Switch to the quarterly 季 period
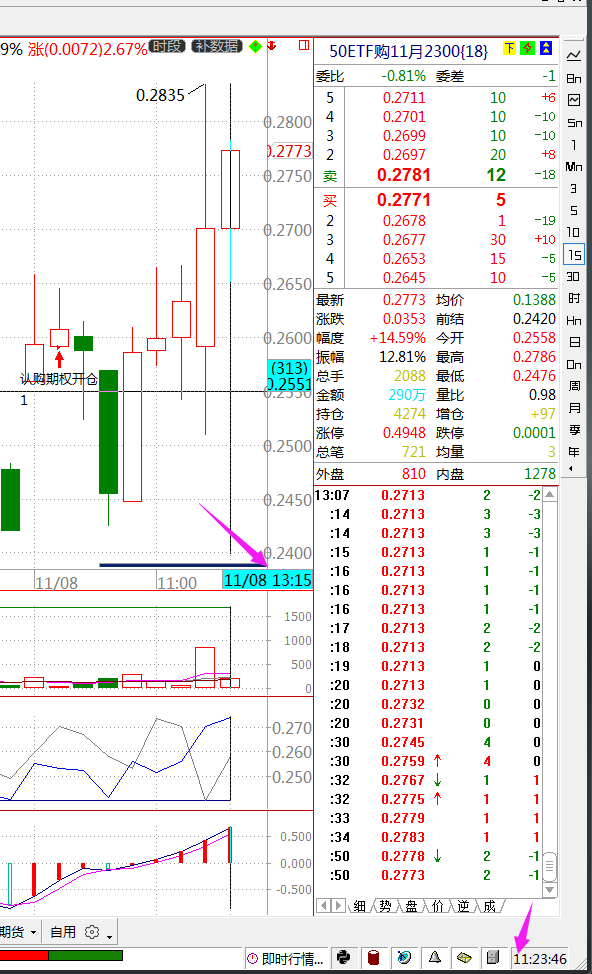 tap(574, 430)
